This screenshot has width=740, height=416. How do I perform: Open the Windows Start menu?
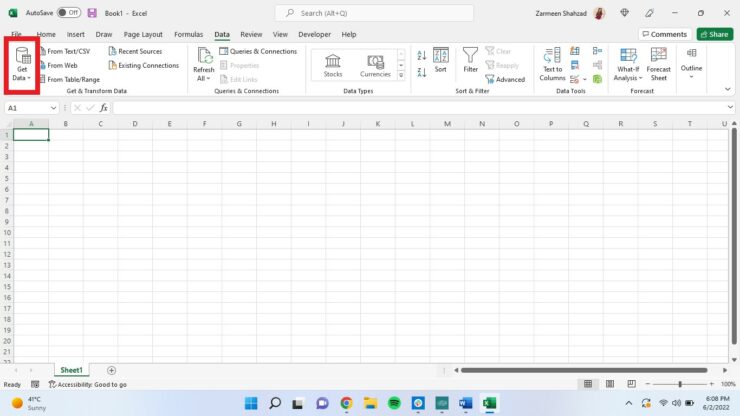tap(251, 403)
